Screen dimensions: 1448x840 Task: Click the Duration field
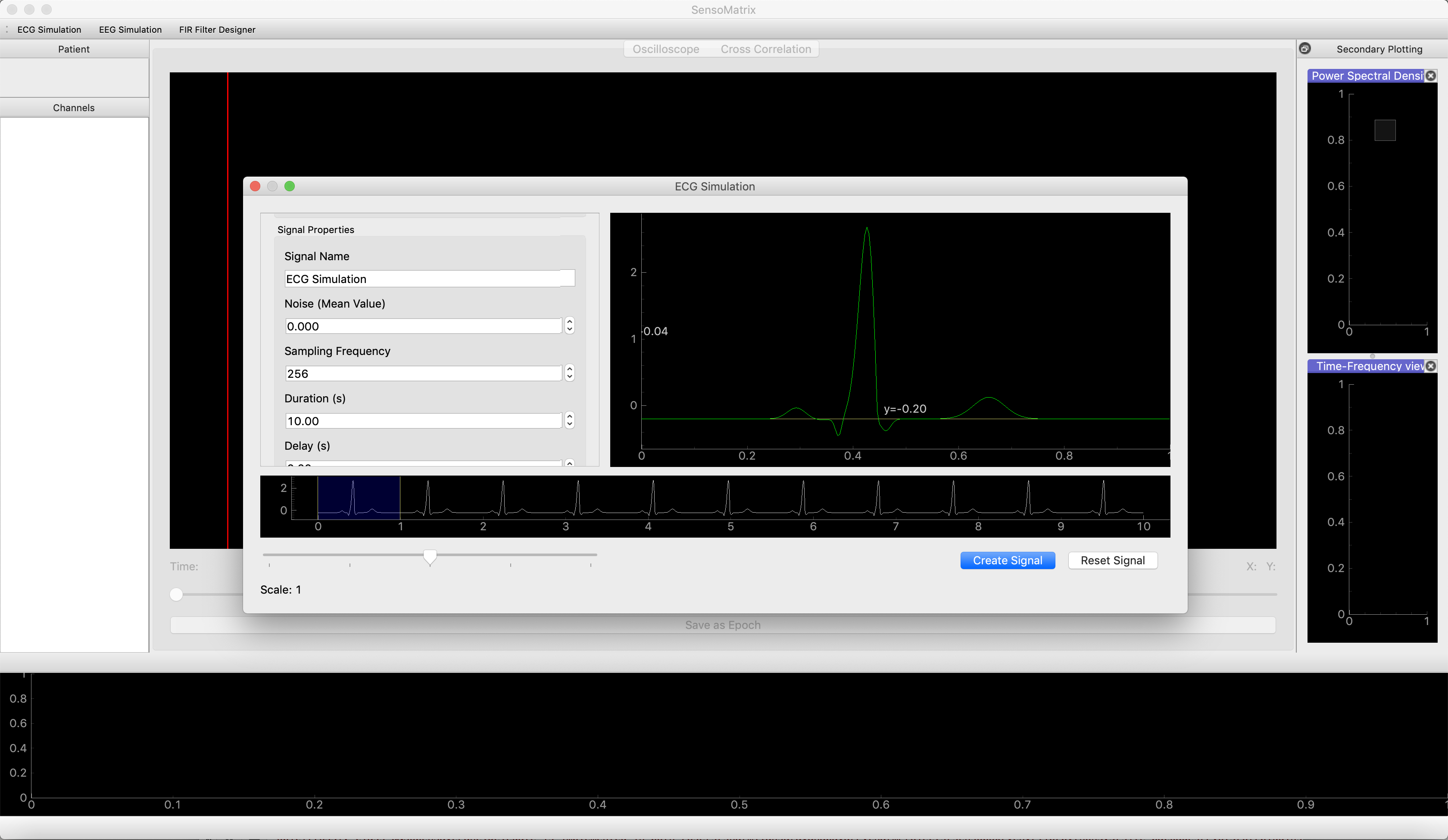424,421
